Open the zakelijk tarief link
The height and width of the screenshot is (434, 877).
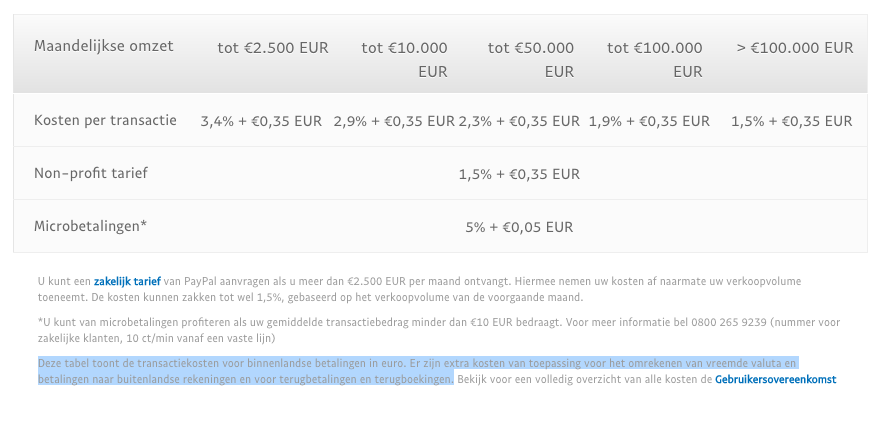[127, 281]
